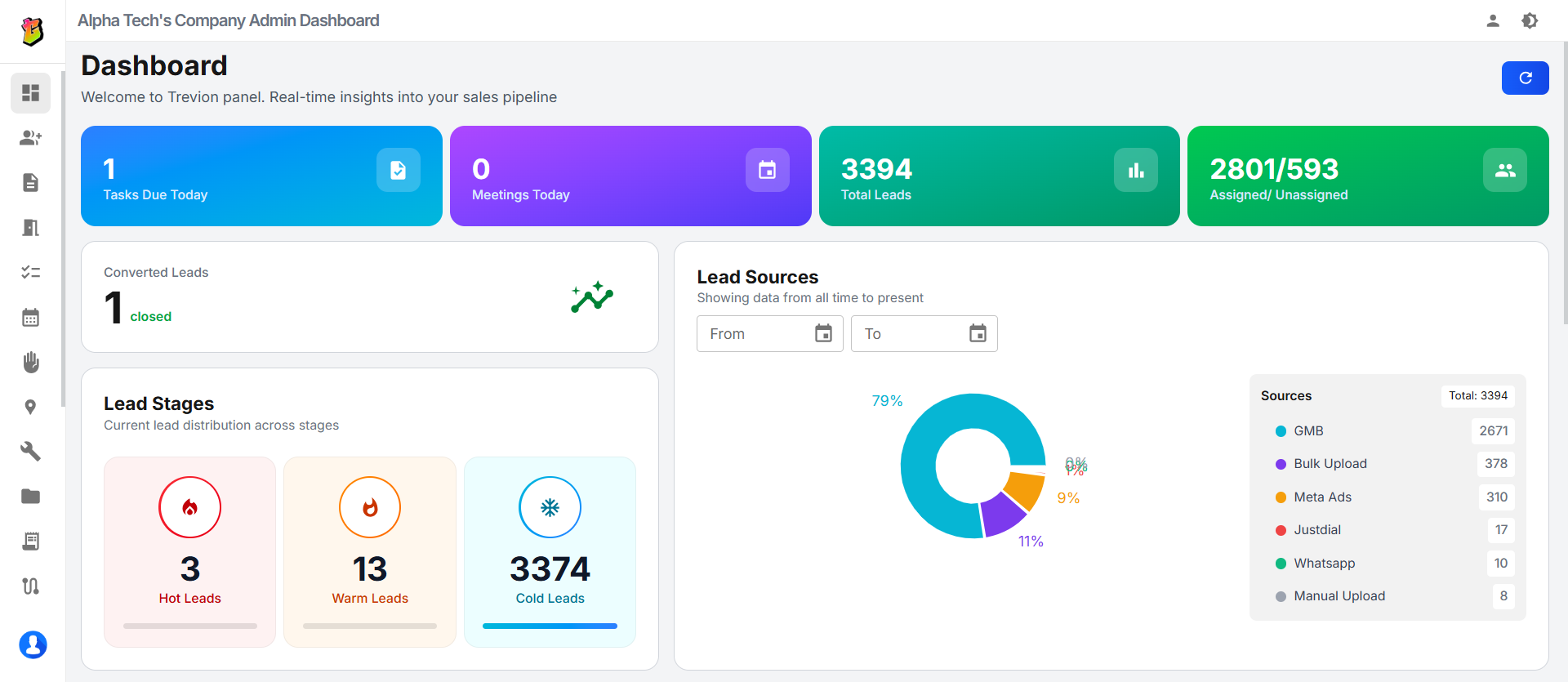This screenshot has height=682, width=1568.
Task: Click the red Justdial legend dot
Action: (1281, 530)
